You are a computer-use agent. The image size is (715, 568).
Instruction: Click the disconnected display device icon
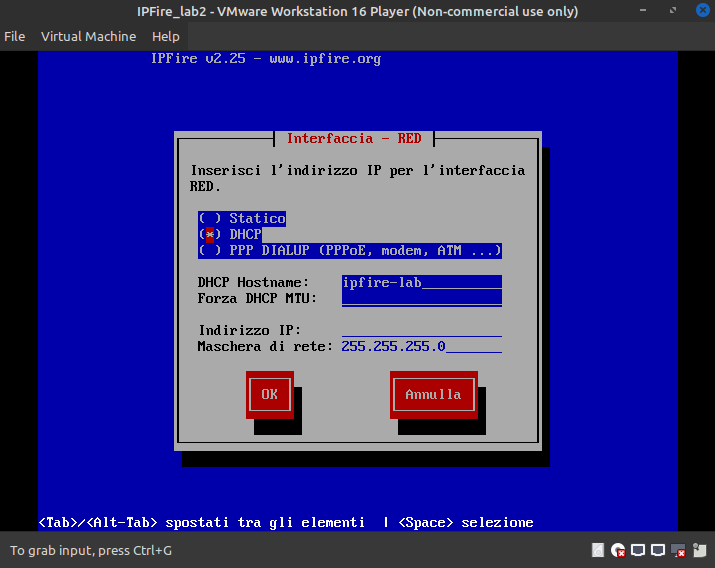pos(678,550)
